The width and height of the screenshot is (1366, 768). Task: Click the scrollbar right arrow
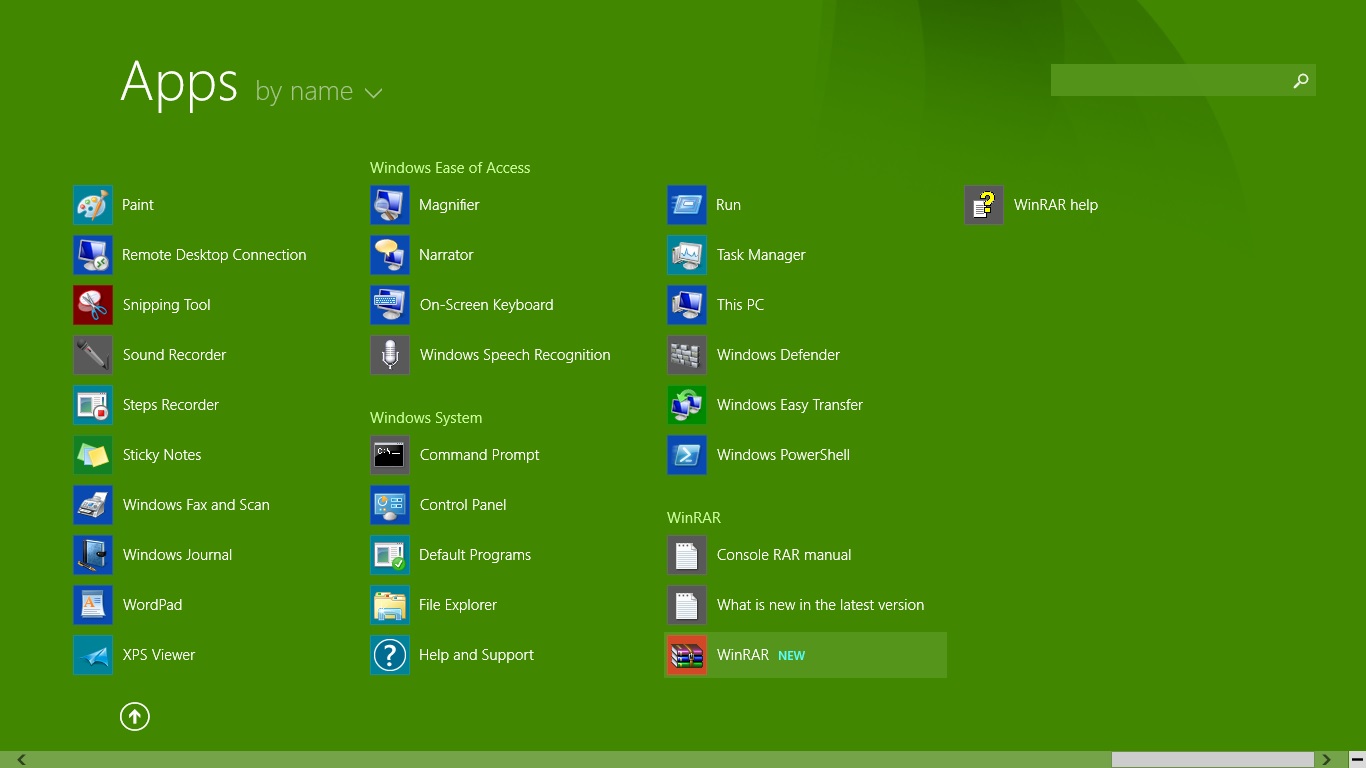(x=1327, y=760)
